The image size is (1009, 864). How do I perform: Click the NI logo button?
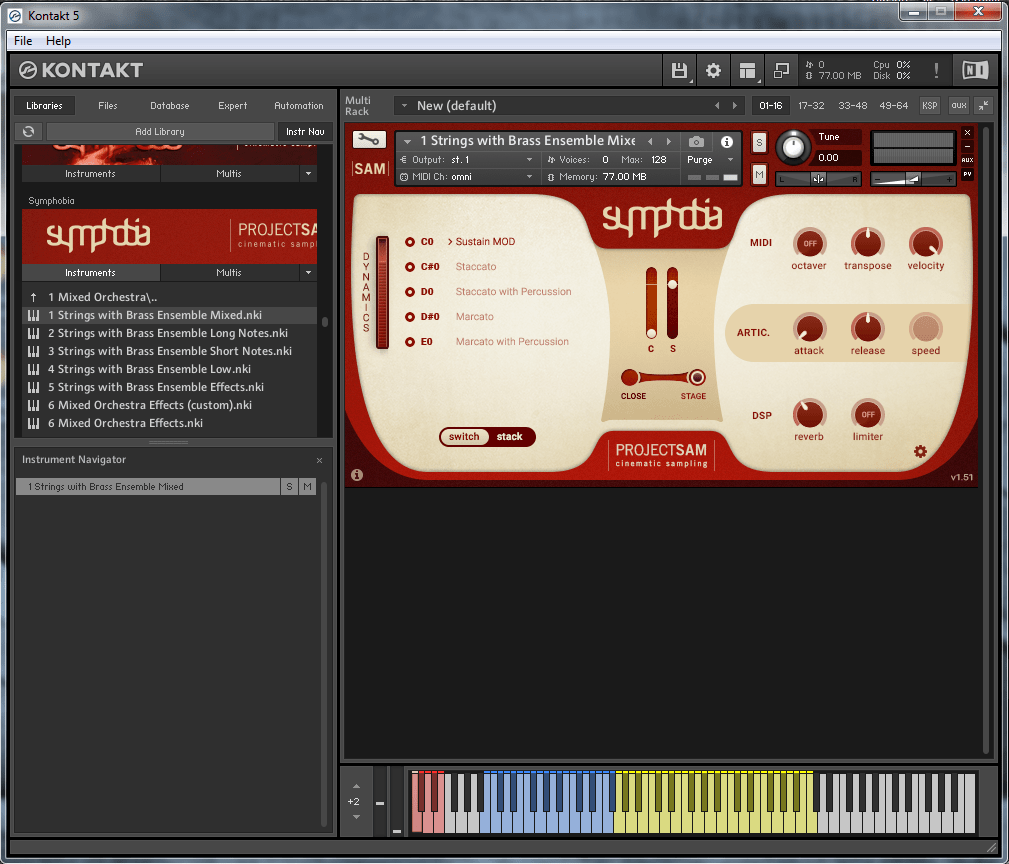tap(975, 70)
